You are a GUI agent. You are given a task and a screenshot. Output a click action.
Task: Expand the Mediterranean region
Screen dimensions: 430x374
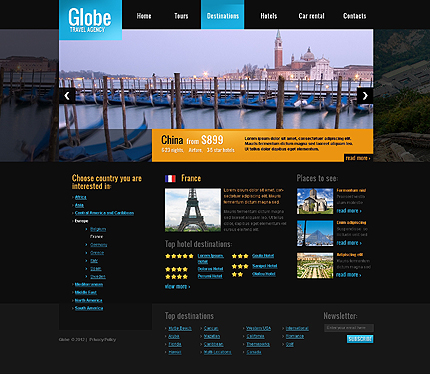tap(89, 285)
